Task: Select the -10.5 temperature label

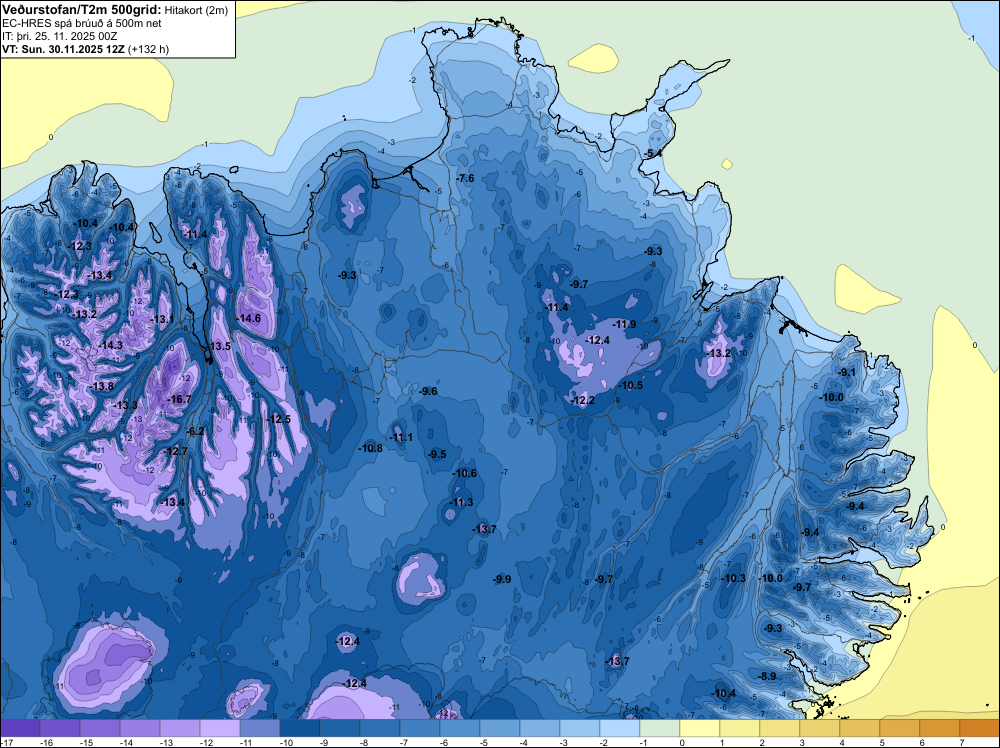Action: pos(631,385)
